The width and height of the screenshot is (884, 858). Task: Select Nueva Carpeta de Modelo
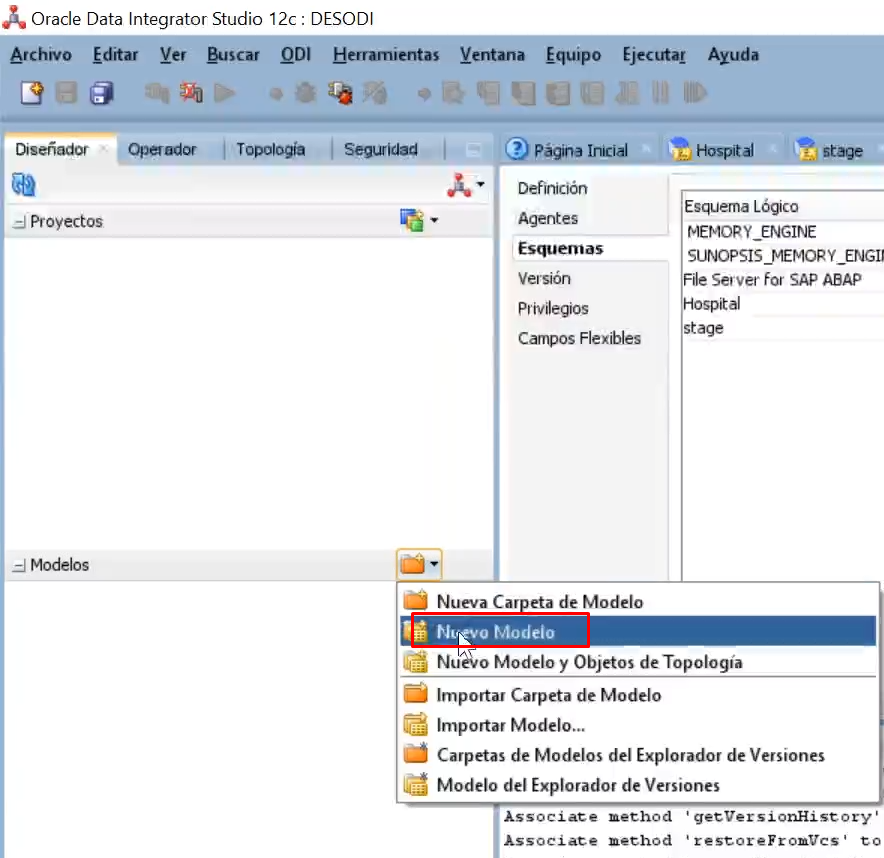click(x=638, y=602)
